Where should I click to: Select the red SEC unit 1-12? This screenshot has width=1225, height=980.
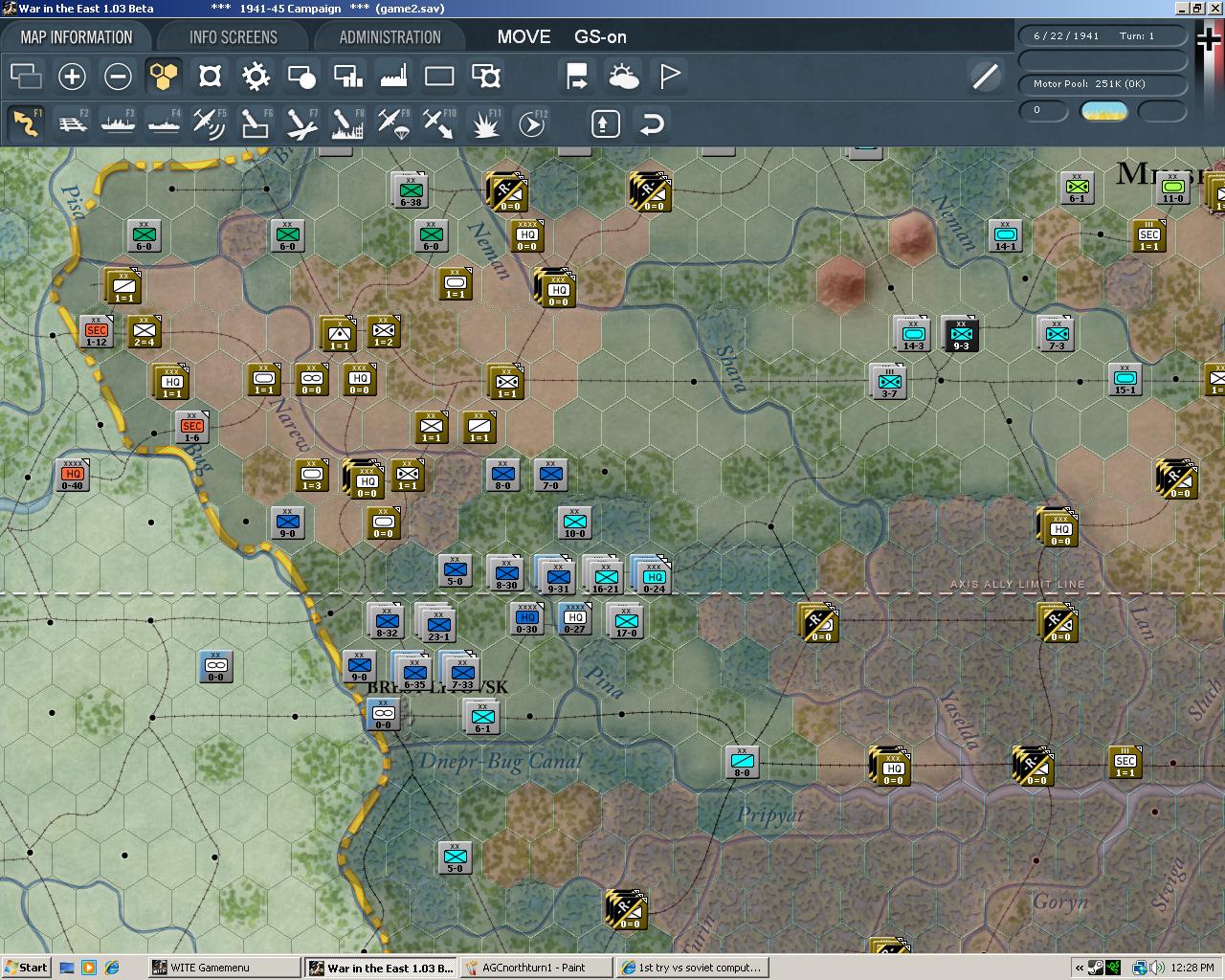pos(97,331)
